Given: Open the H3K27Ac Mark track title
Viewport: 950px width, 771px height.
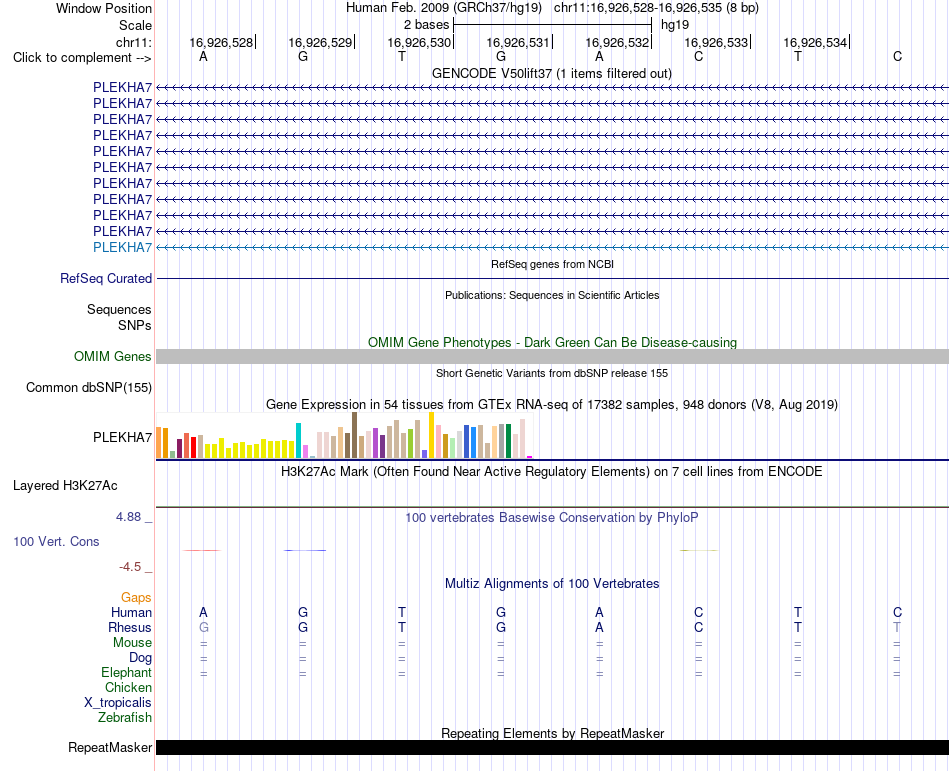Looking at the screenshot, I should [552, 472].
